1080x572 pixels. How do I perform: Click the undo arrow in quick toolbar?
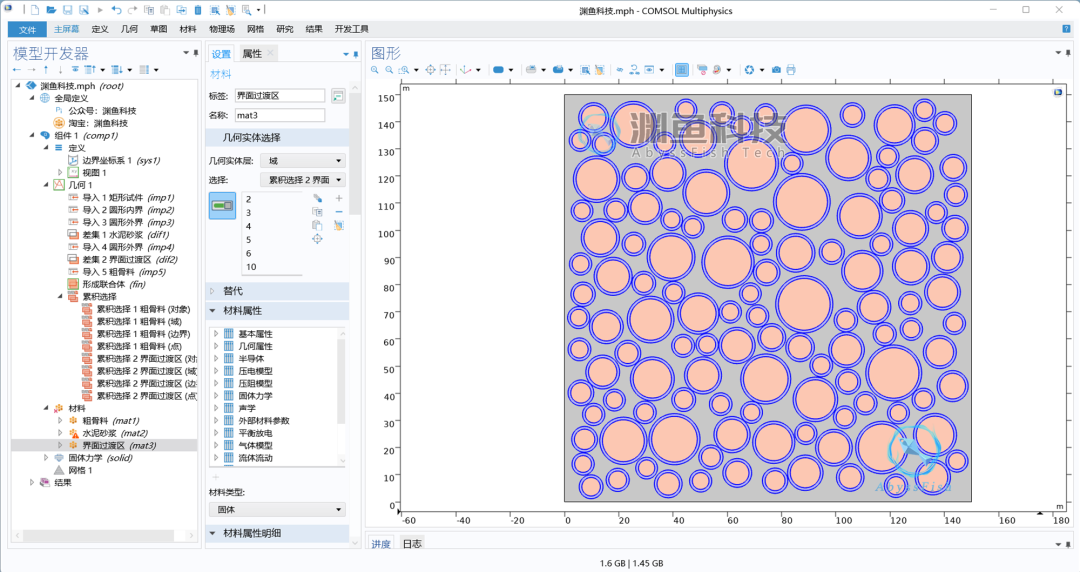click(116, 10)
